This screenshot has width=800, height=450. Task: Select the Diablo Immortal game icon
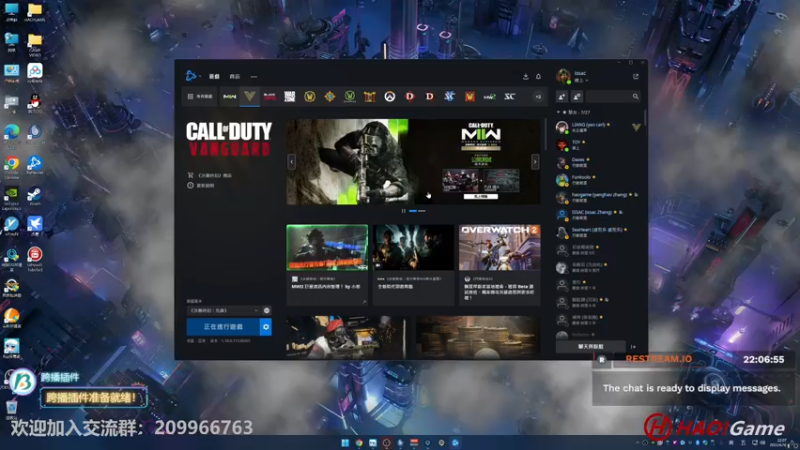pyautogui.click(x=369, y=96)
